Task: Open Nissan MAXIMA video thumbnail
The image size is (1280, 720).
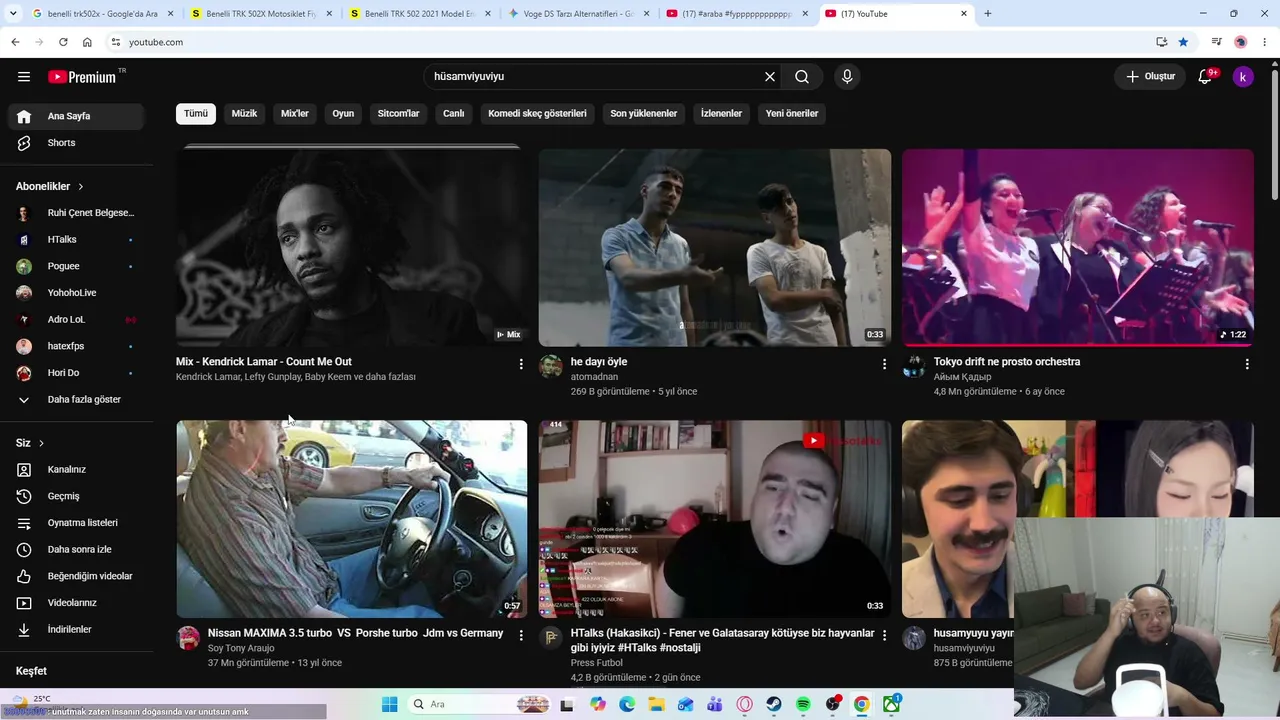Action: pos(352,519)
